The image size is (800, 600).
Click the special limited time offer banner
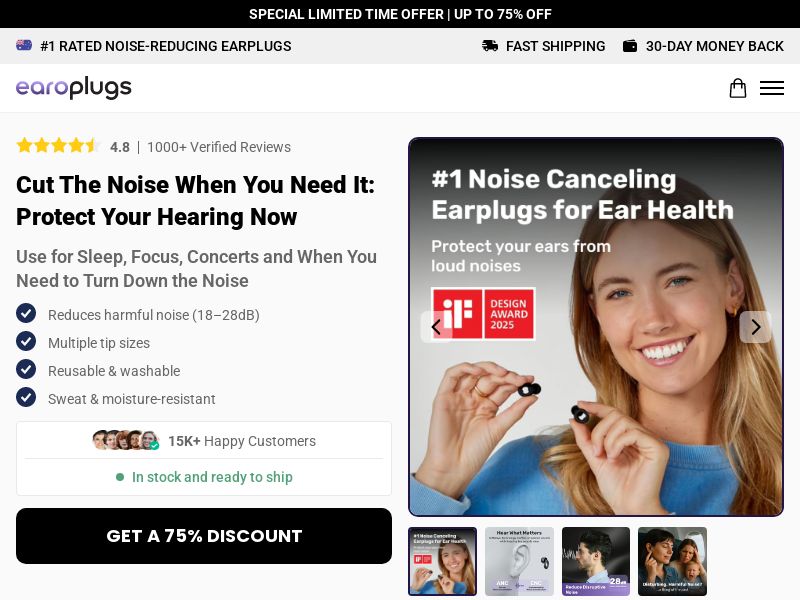400,14
